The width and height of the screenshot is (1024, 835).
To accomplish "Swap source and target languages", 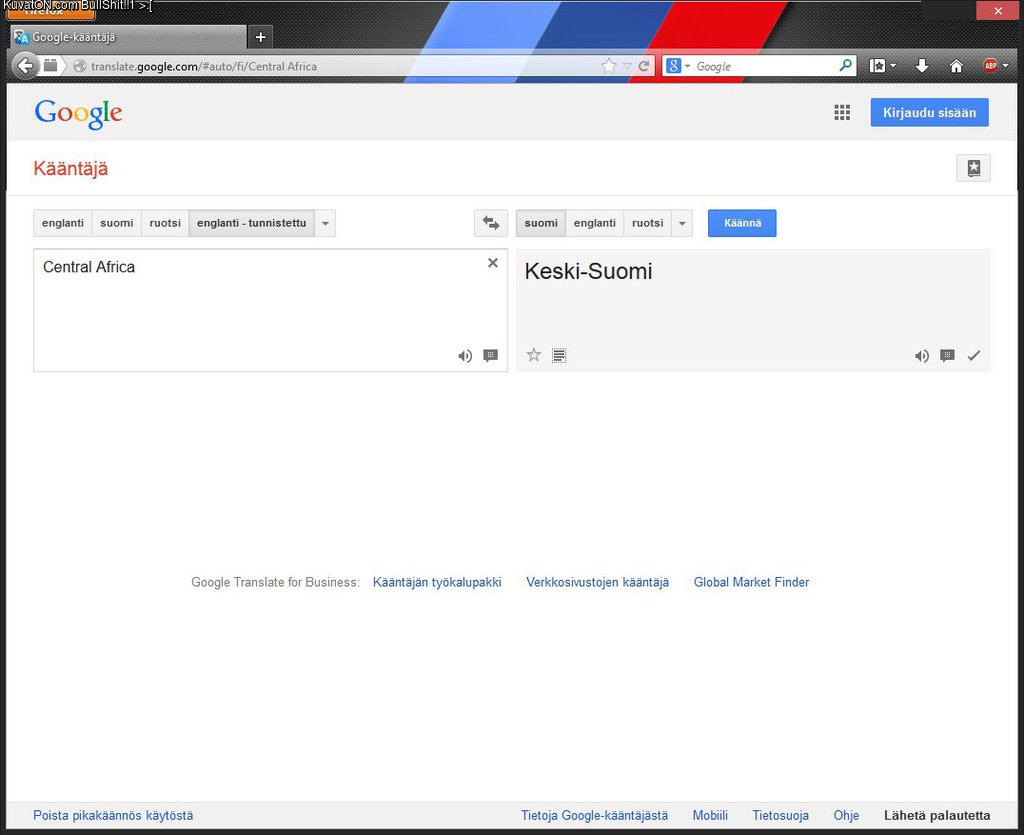I will [x=490, y=223].
